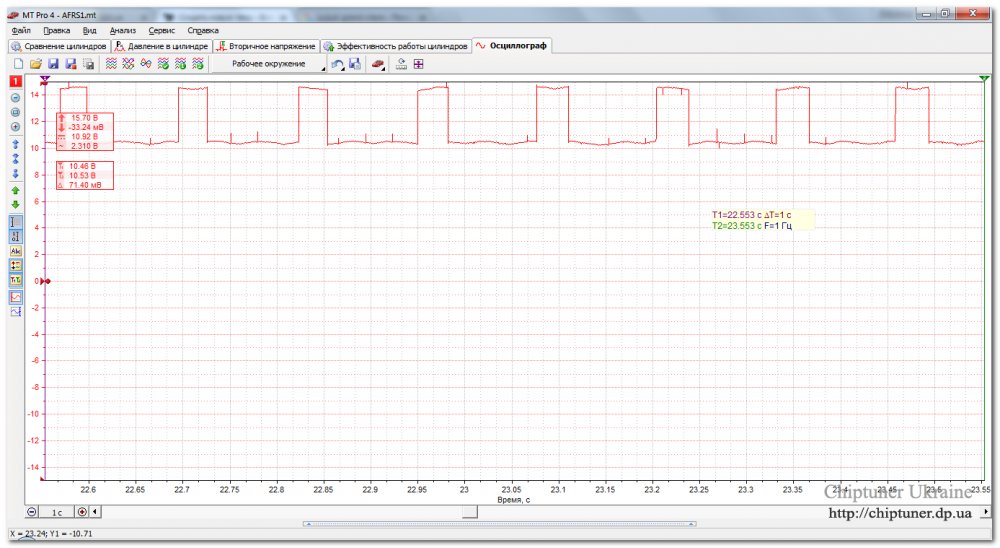Click the -33.24 мВ minimum value
Image resolution: width=1000 pixels, height=548 pixels.
click(x=85, y=127)
